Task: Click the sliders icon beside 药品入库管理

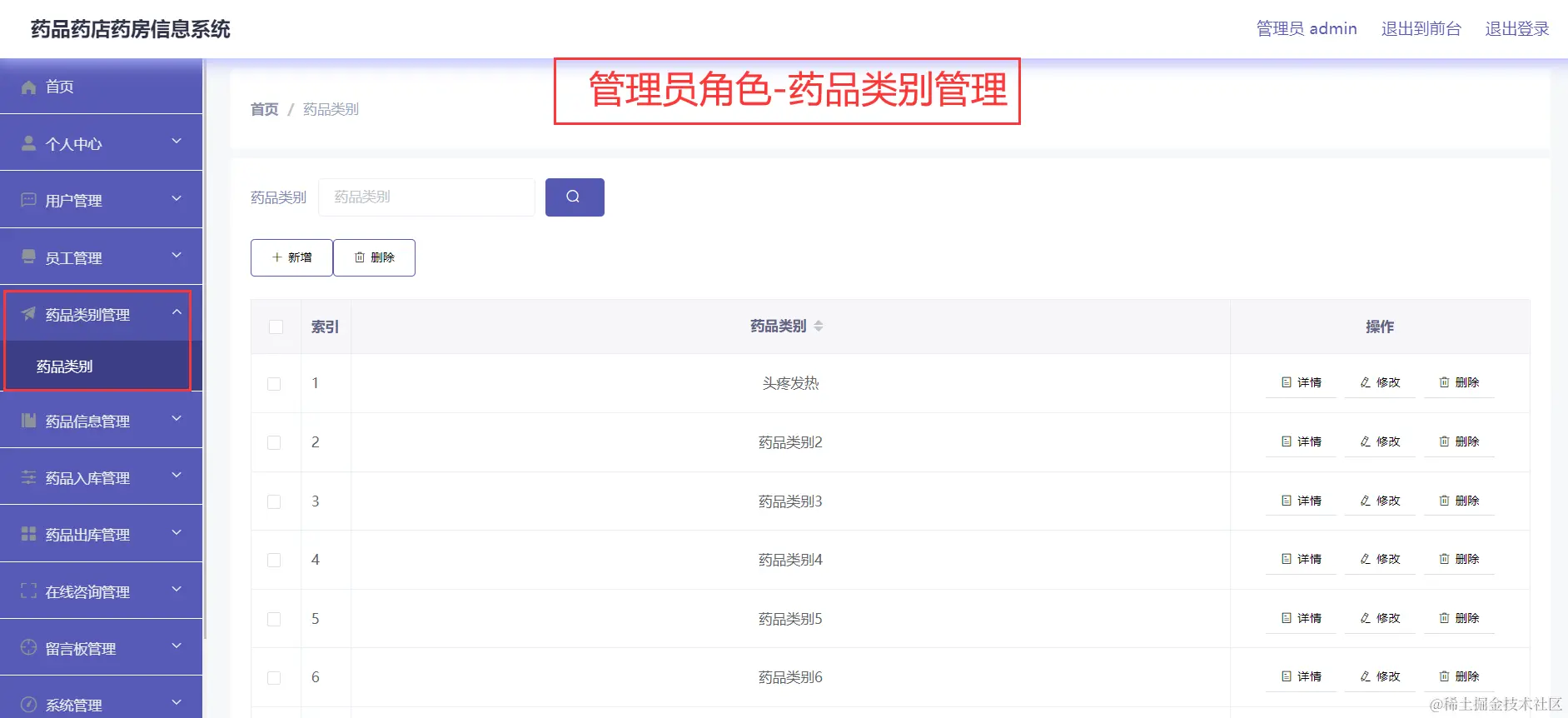Action: tap(28, 477)
